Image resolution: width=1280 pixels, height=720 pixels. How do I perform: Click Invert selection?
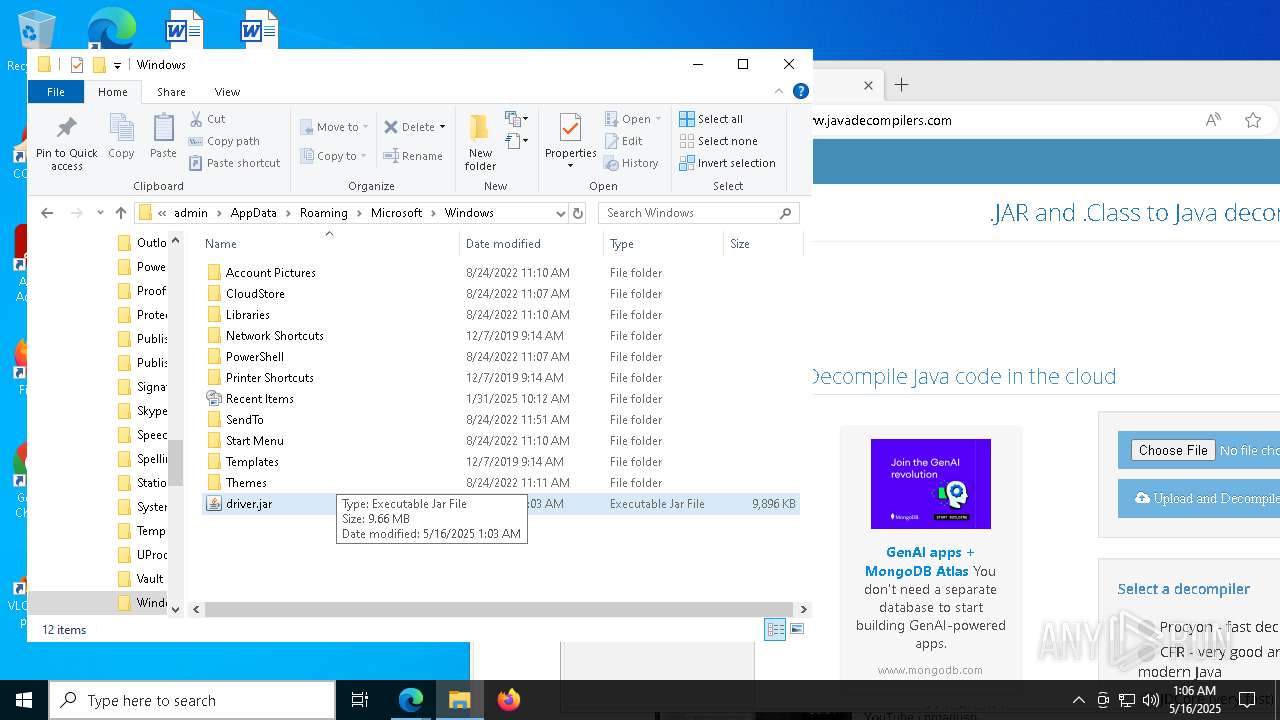tap(727, 163)
